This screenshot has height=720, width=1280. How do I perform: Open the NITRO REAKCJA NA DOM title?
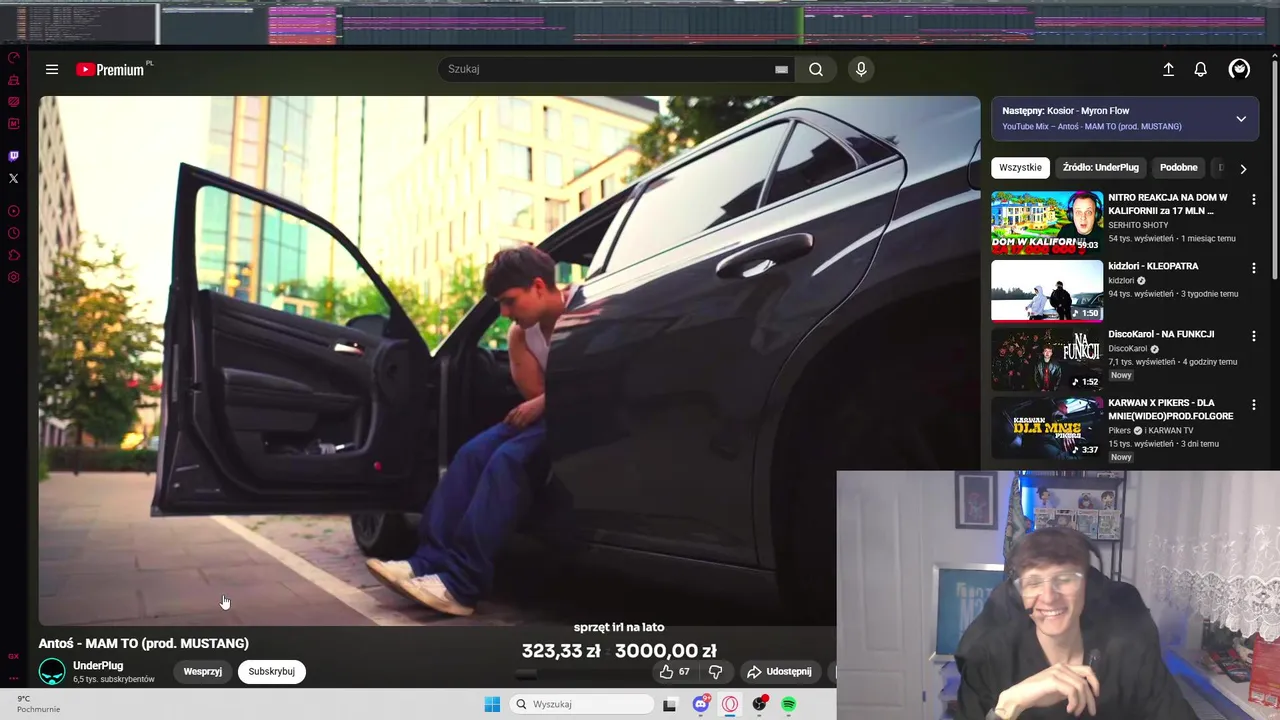point(1167,204)
